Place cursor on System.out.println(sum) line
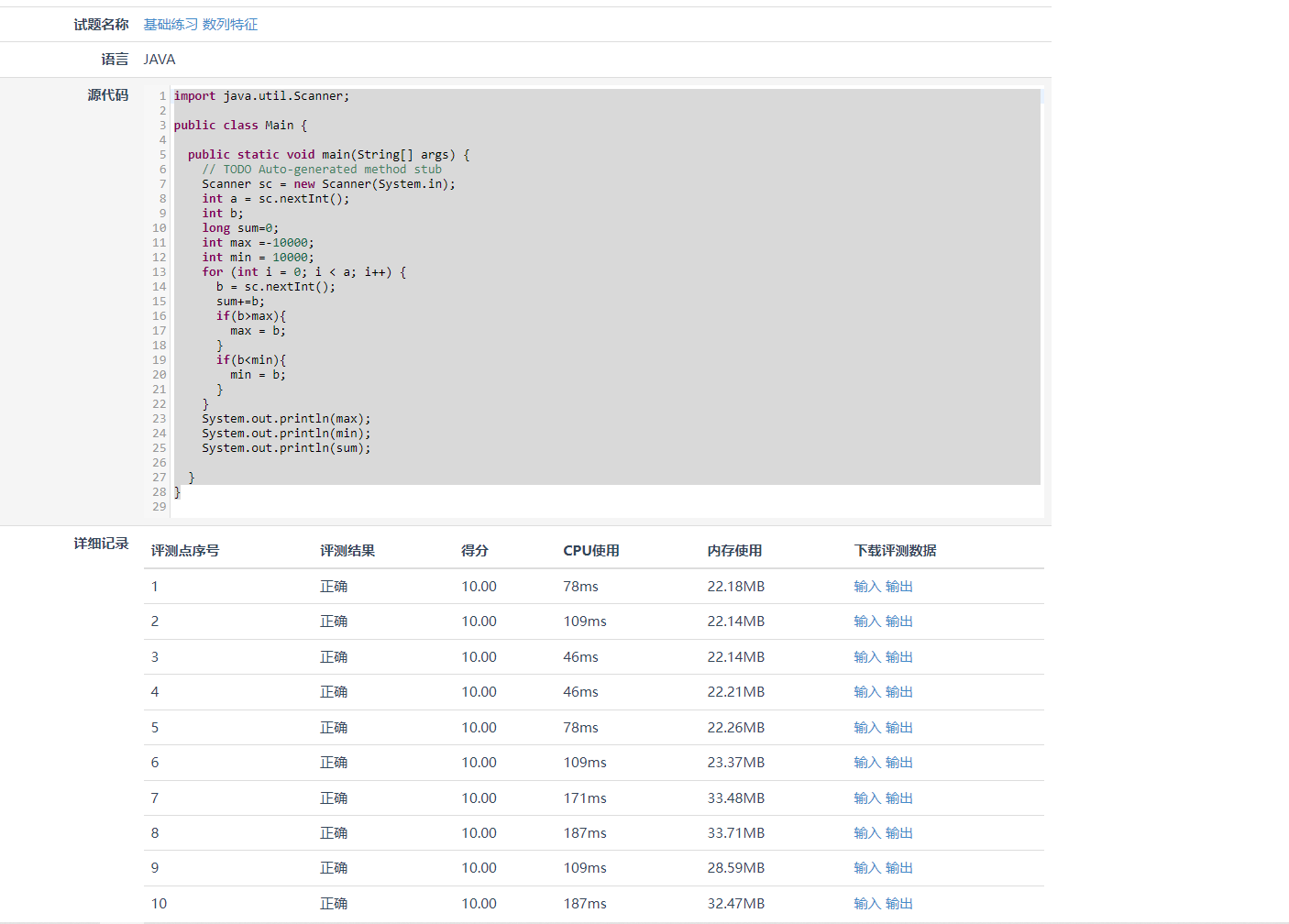1289x924 pixels. [286, 448]
